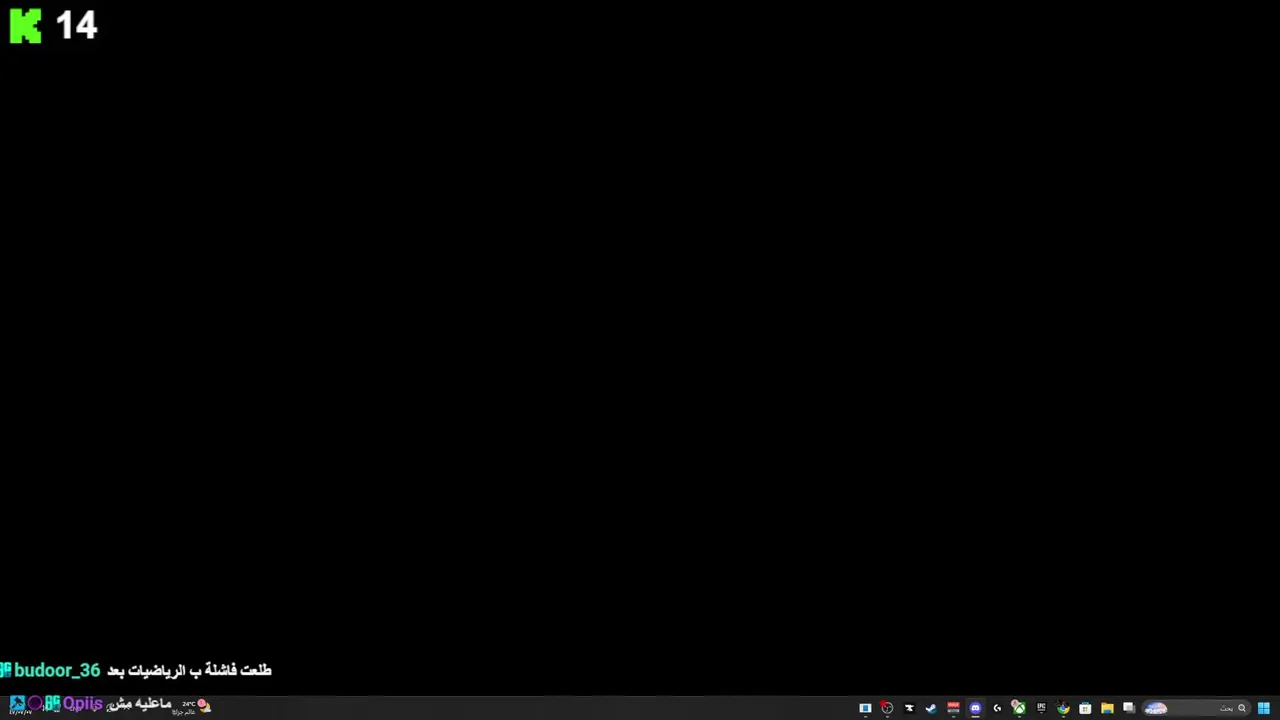Open the blue window app taskbar icon
This screenshot has height=720, width=1280.
(x=865, y=708)
